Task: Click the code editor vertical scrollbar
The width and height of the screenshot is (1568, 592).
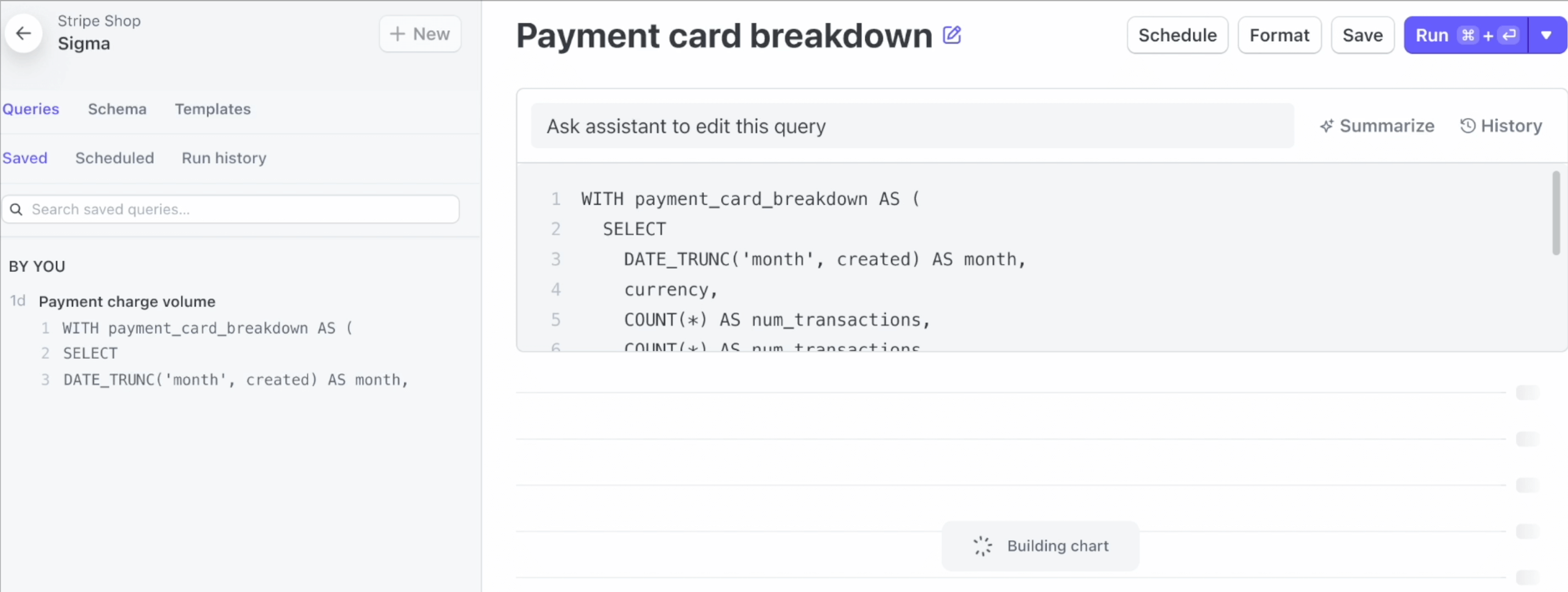Action: 1556,213
